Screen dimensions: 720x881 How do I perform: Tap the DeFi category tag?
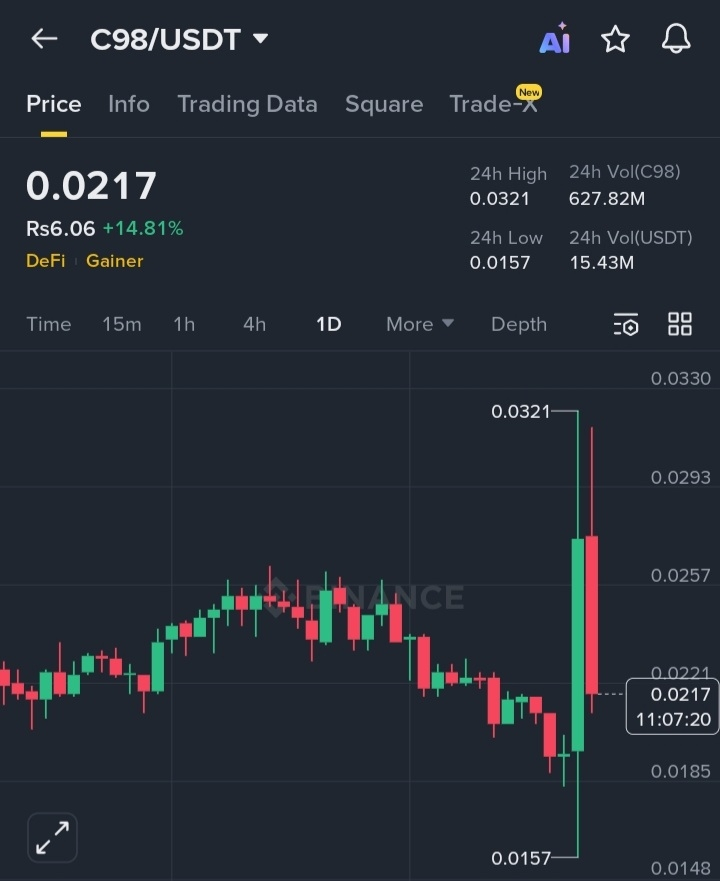pos(46,261)
